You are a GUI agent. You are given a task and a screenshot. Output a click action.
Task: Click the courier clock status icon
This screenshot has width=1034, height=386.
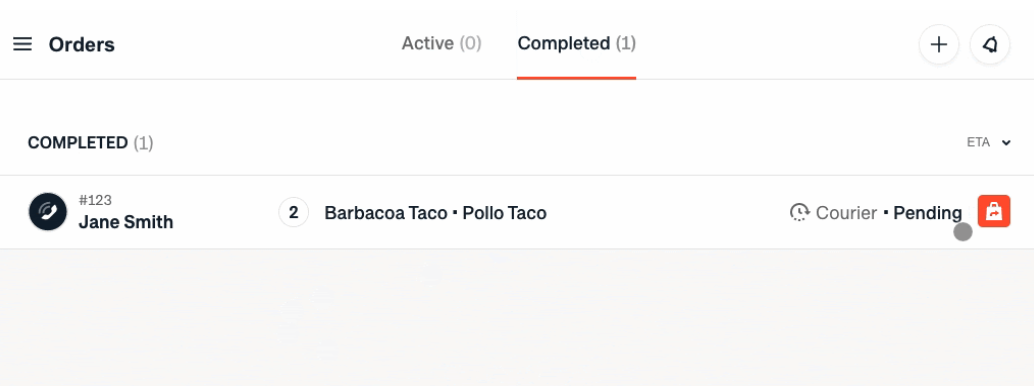pyautogui.click(x=799, y=212)
